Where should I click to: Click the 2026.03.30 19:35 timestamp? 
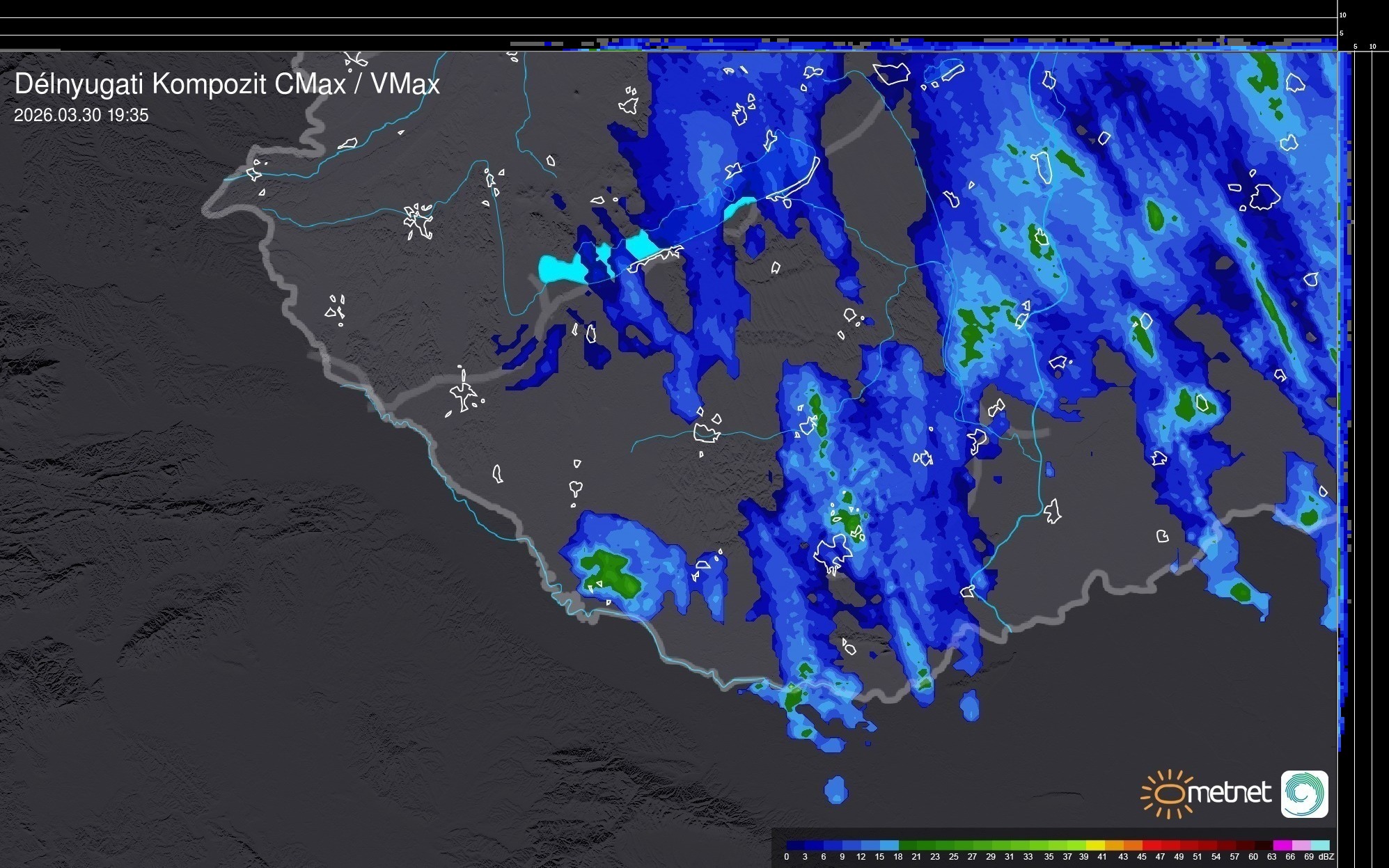coord(81,116)
